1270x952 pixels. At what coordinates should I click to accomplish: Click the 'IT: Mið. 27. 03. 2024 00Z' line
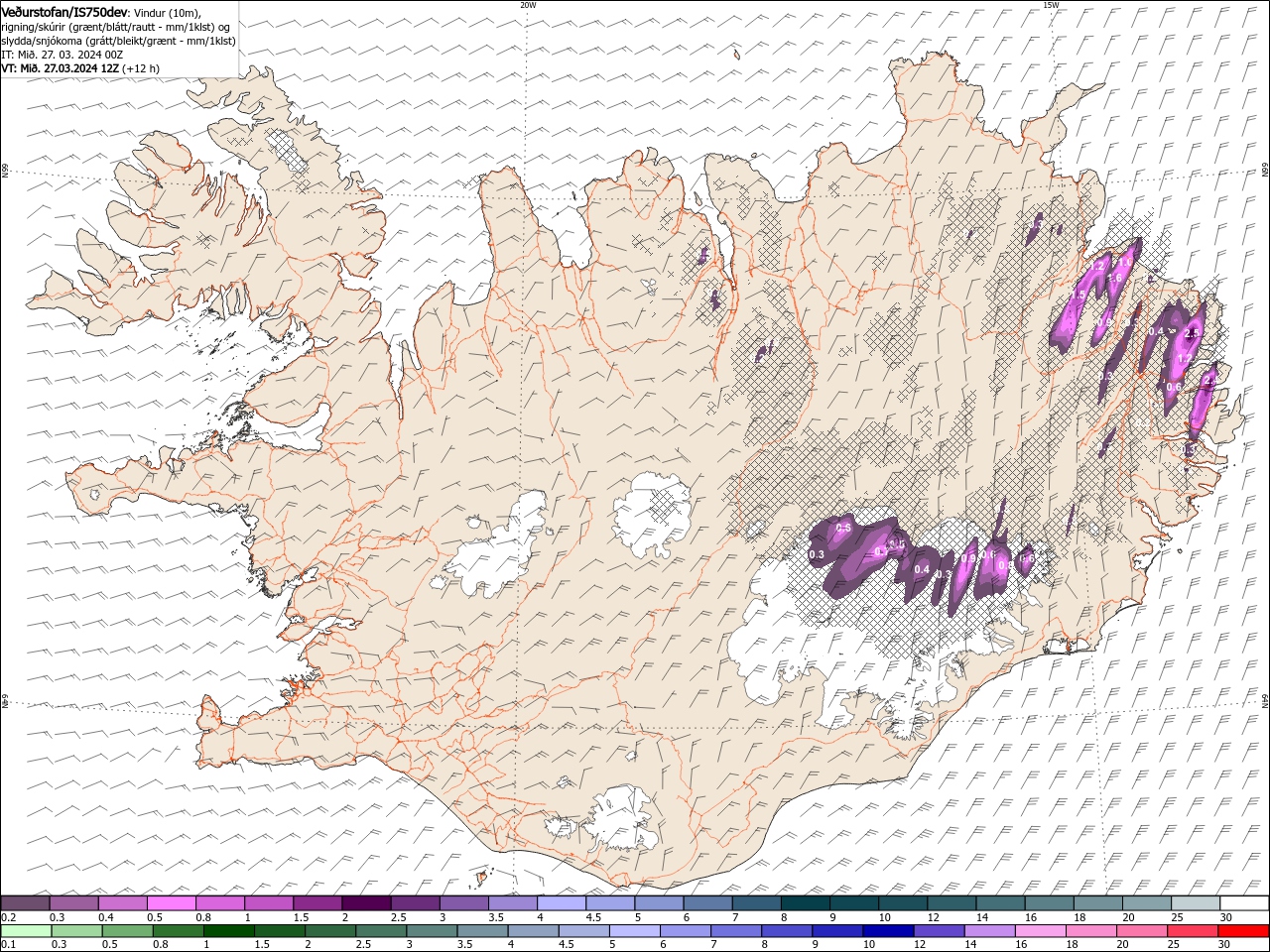pyautogui.click(x=62, y=55)
